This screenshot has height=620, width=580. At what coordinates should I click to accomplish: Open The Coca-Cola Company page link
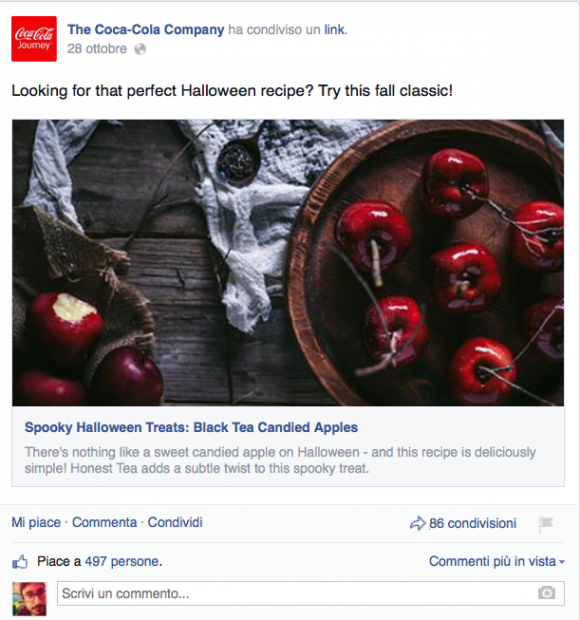pos(146,30)
